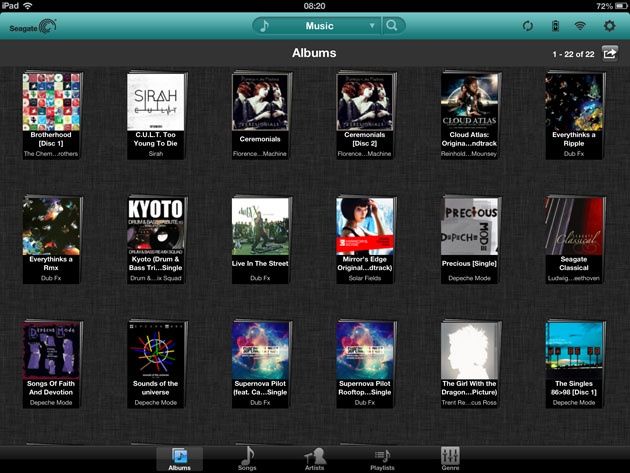Open The Girl With the Dragon album

click(x=470, y=364)
